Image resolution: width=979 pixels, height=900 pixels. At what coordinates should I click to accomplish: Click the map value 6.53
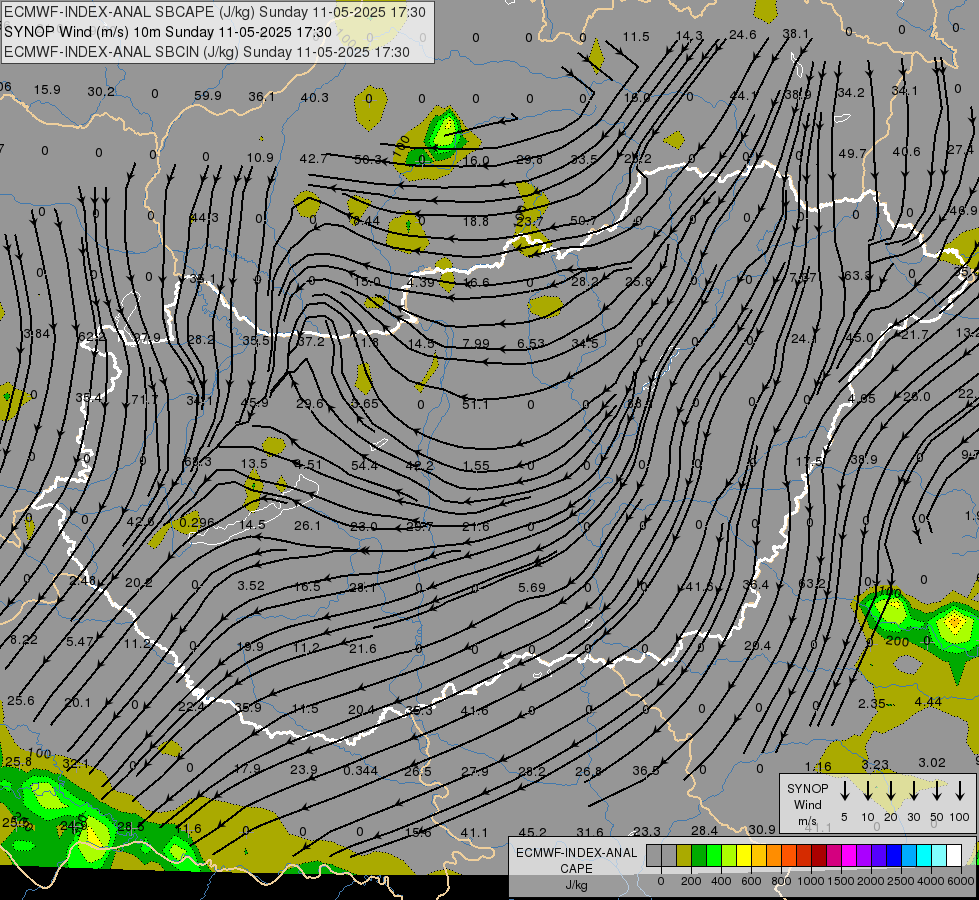pos(531,344)
